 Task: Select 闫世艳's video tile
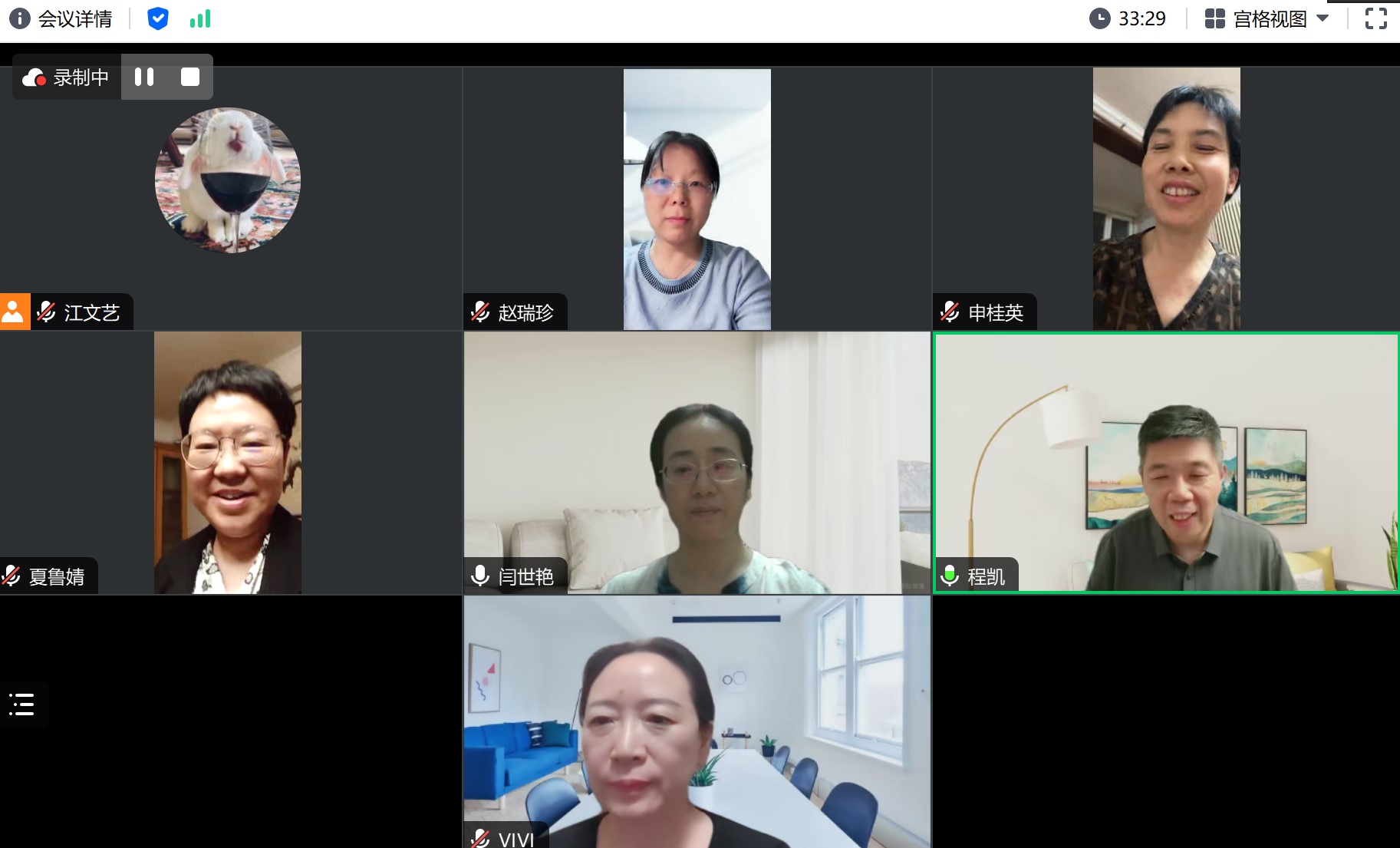(x=697, y=462)
